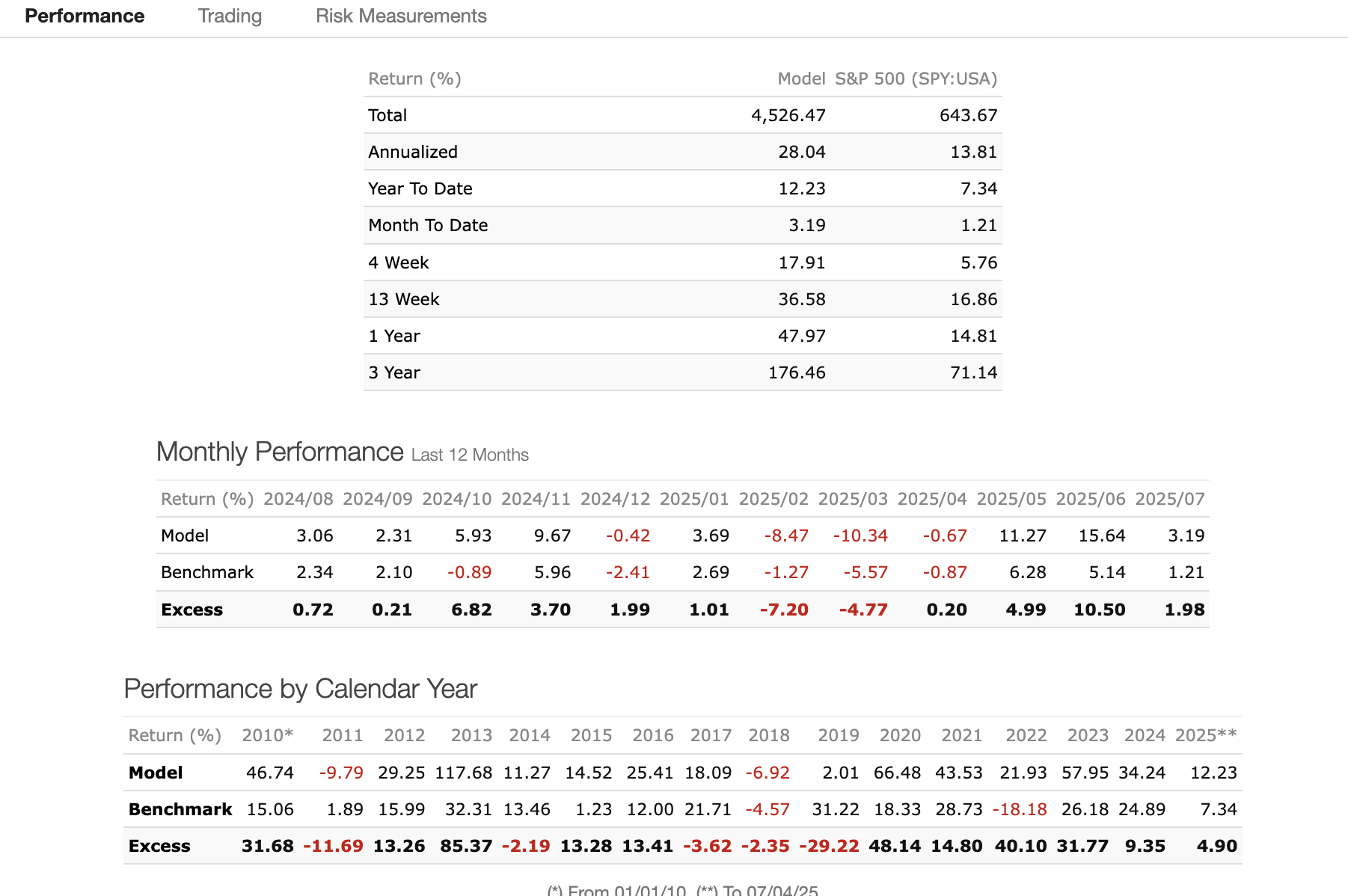The image size is (1348, 896).
Task: Click the Monthly Performance heading
Action: tap(281, 452)
